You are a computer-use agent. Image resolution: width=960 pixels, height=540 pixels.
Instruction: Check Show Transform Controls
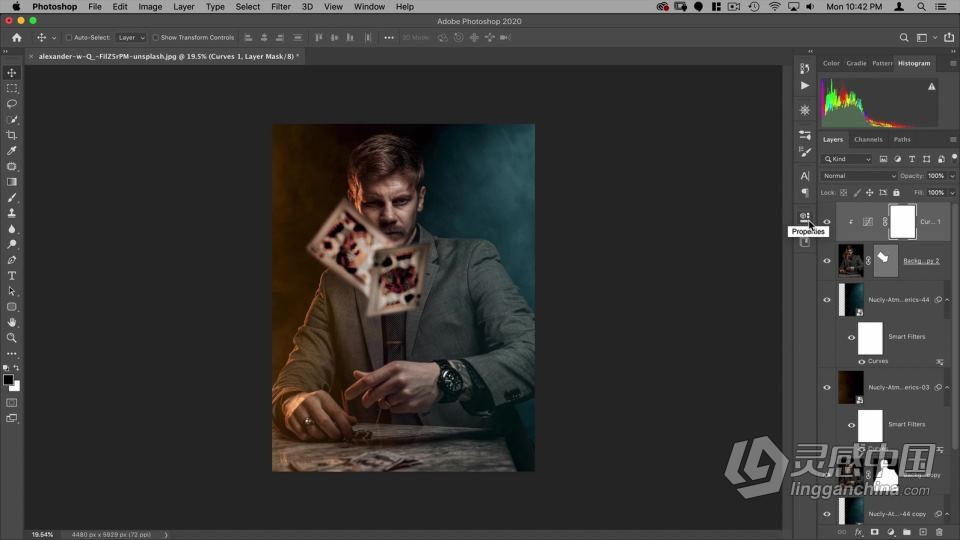click(x=156, y=38)
